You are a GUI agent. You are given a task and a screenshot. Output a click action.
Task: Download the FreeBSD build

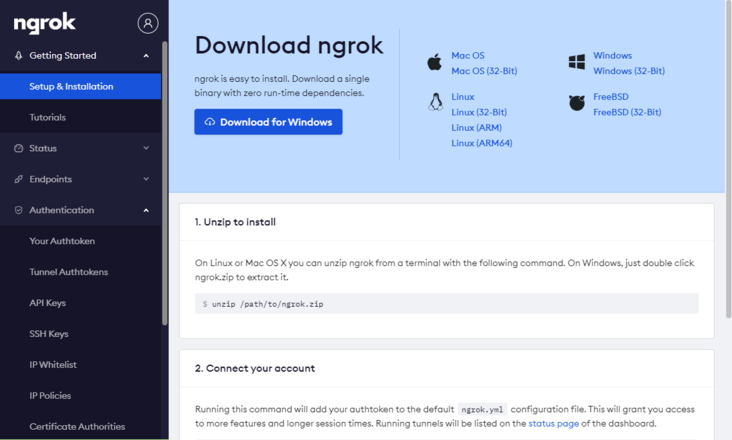(x=611, y=97)
